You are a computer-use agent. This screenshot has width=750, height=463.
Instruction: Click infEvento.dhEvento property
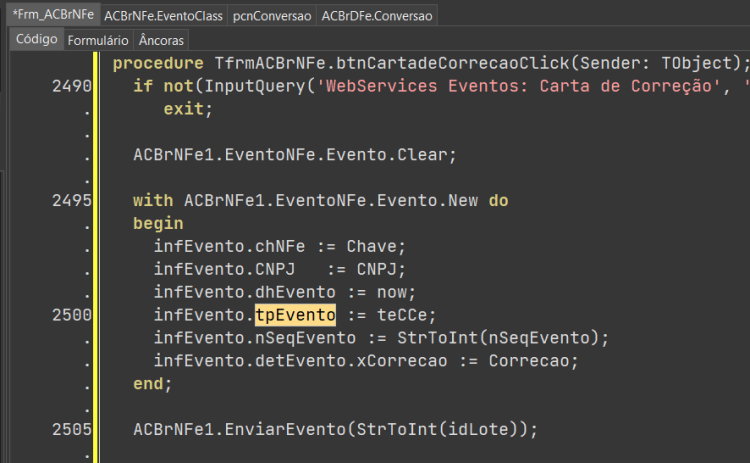coord(244,292)
